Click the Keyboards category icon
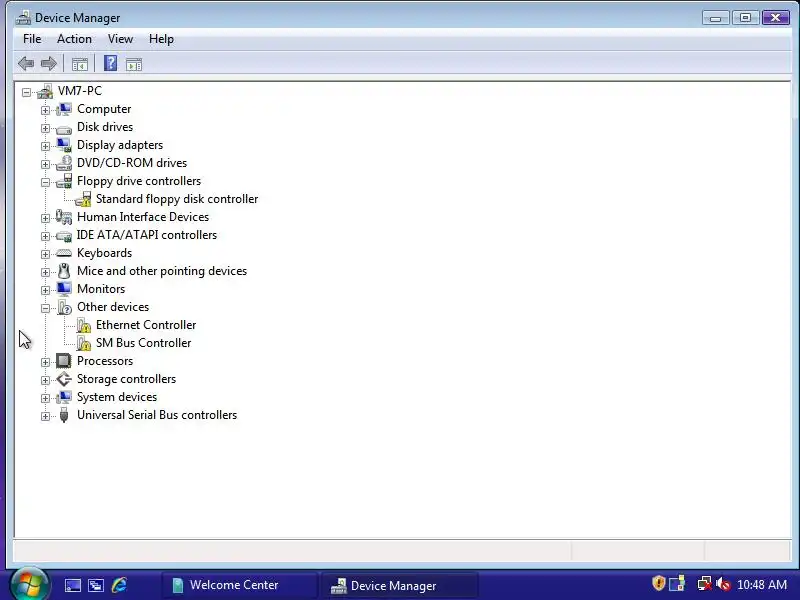This screenshot has height=600, width=800. [x=64, y=253]
